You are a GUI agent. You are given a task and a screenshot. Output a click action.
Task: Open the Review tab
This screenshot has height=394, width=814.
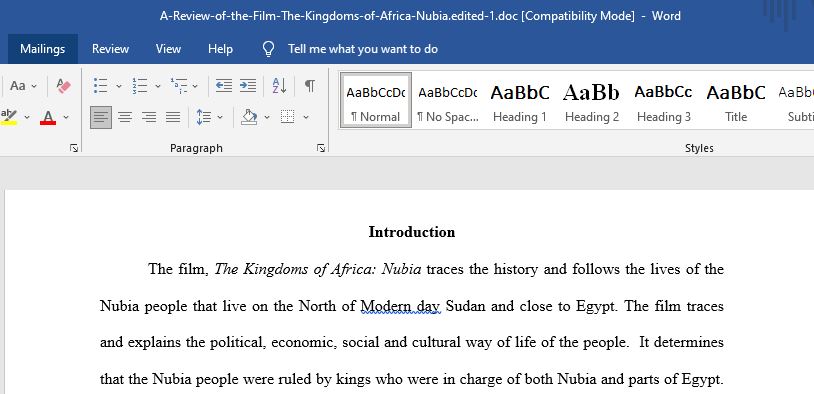tap(110, 49)
